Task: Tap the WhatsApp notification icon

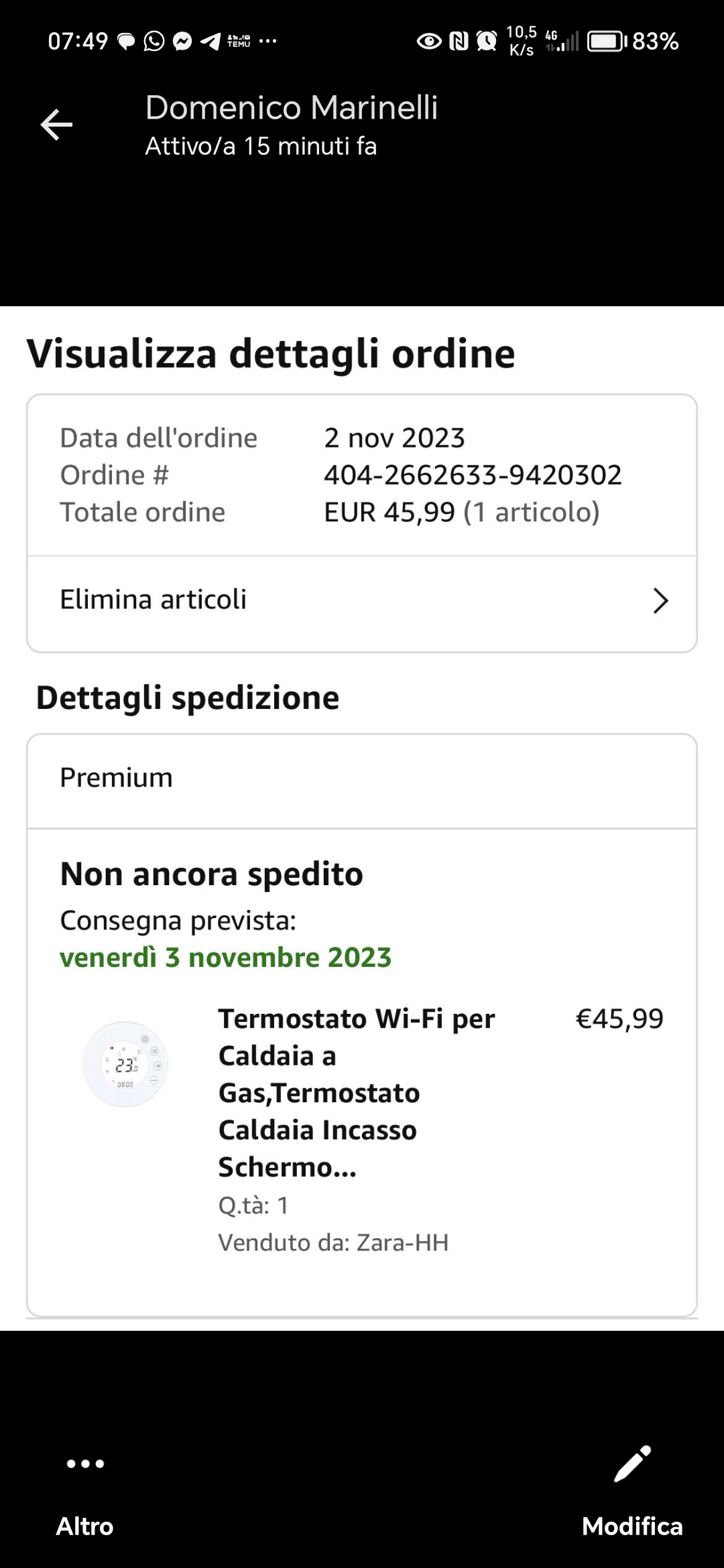Action: click(154, 42)
